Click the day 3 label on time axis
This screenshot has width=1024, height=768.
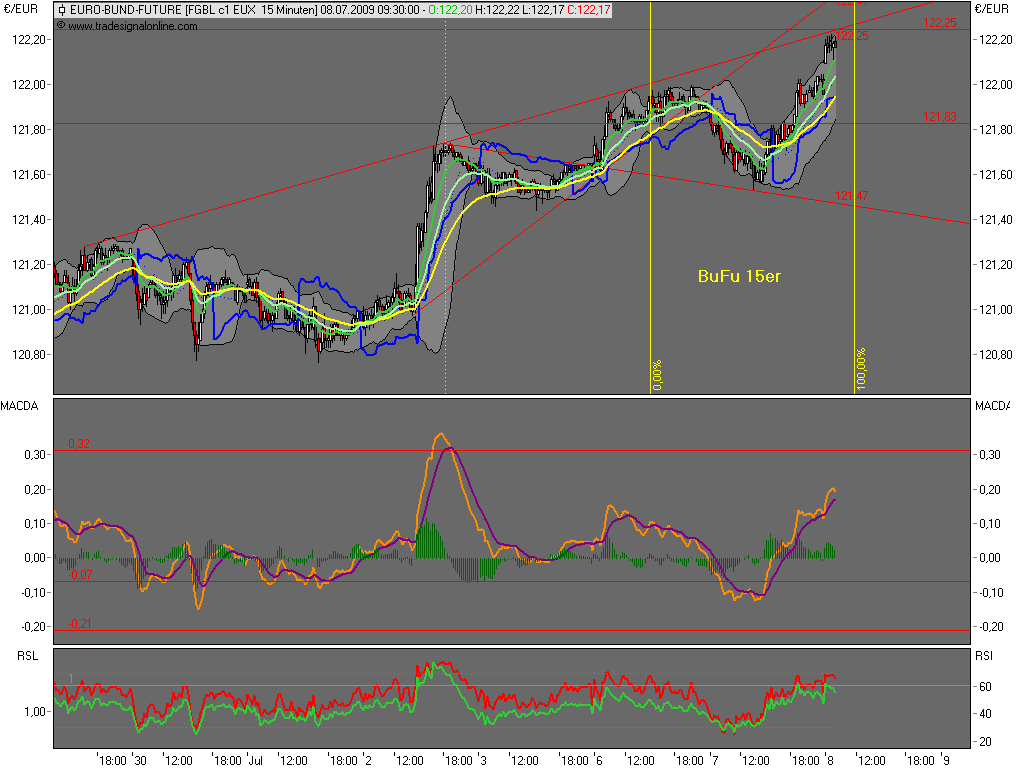[483, 761]
